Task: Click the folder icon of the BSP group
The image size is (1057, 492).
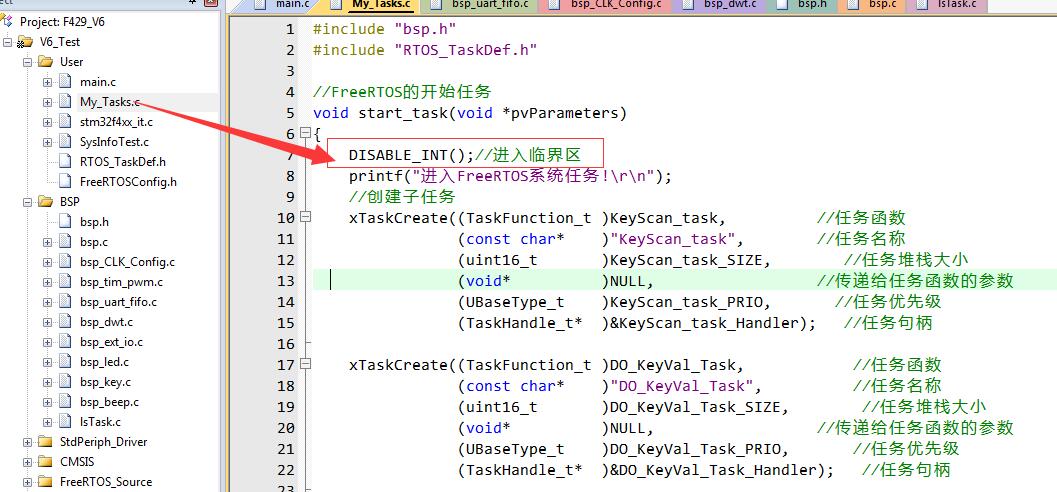Action: pos(45,202)
